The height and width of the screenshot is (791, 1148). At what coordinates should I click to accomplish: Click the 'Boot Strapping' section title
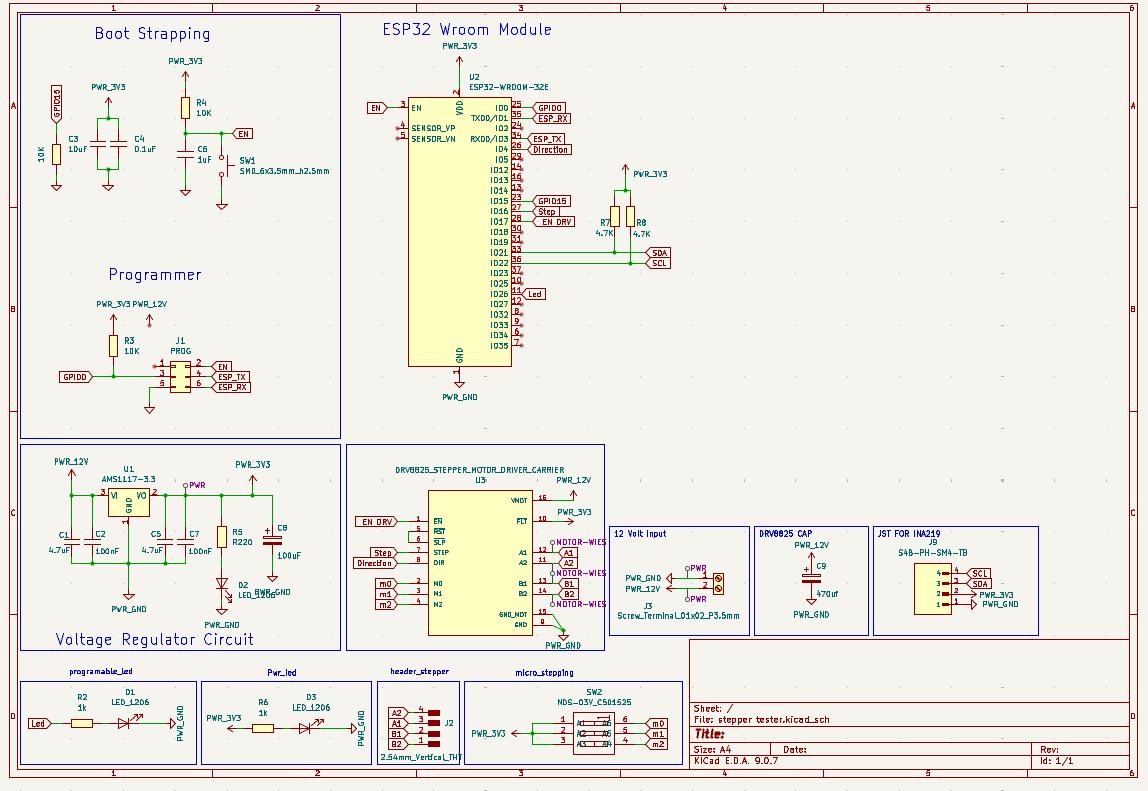point(152,34)
